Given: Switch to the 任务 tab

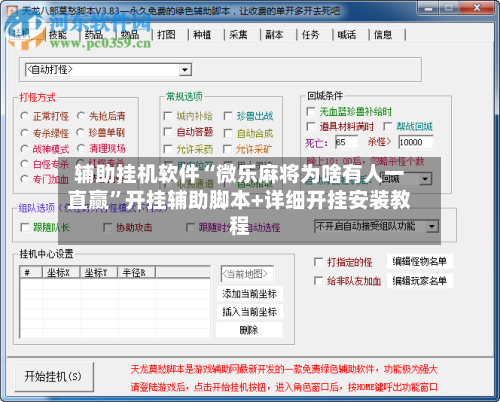Looking at the screenshot, I should (310, 35).
